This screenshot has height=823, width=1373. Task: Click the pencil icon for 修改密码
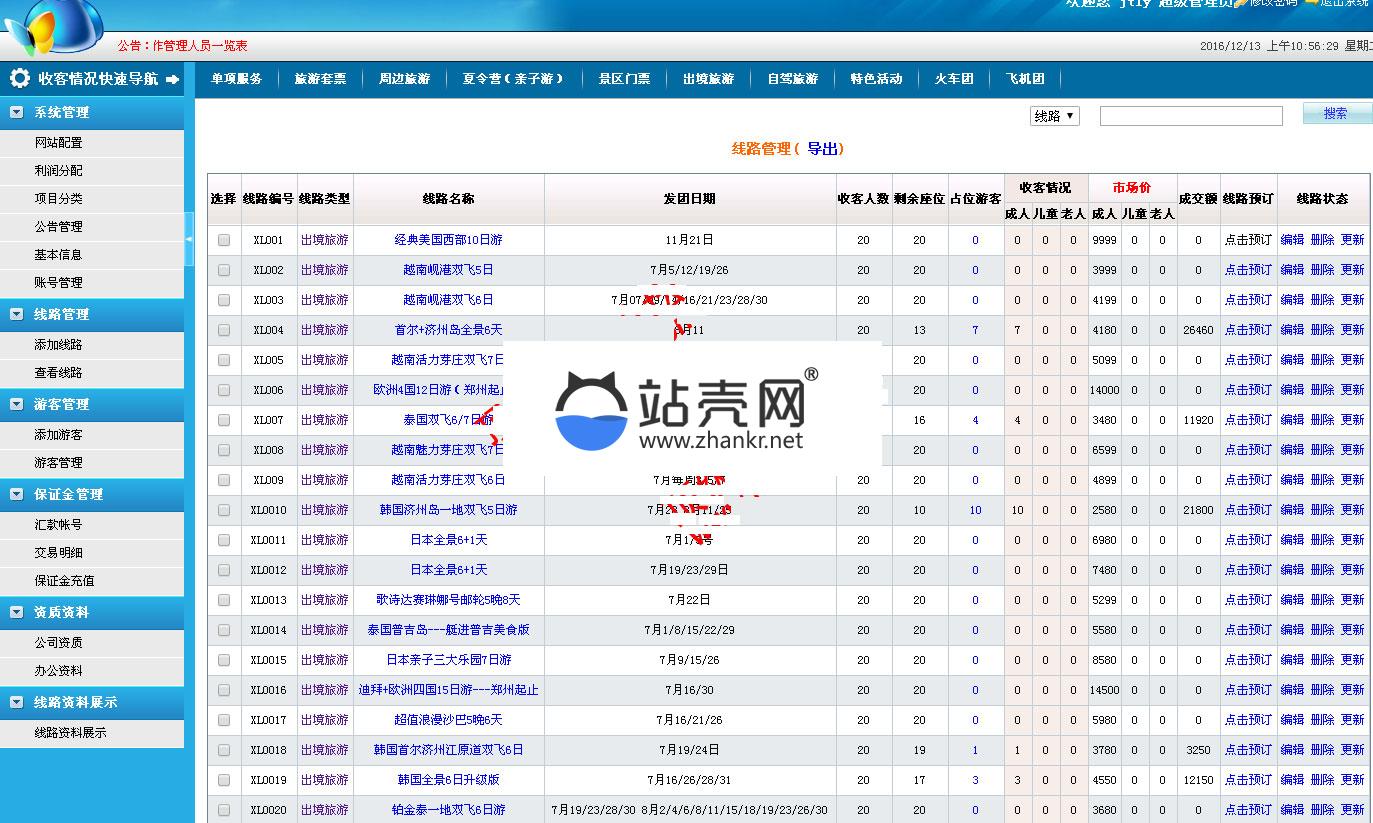(1240, 3)
